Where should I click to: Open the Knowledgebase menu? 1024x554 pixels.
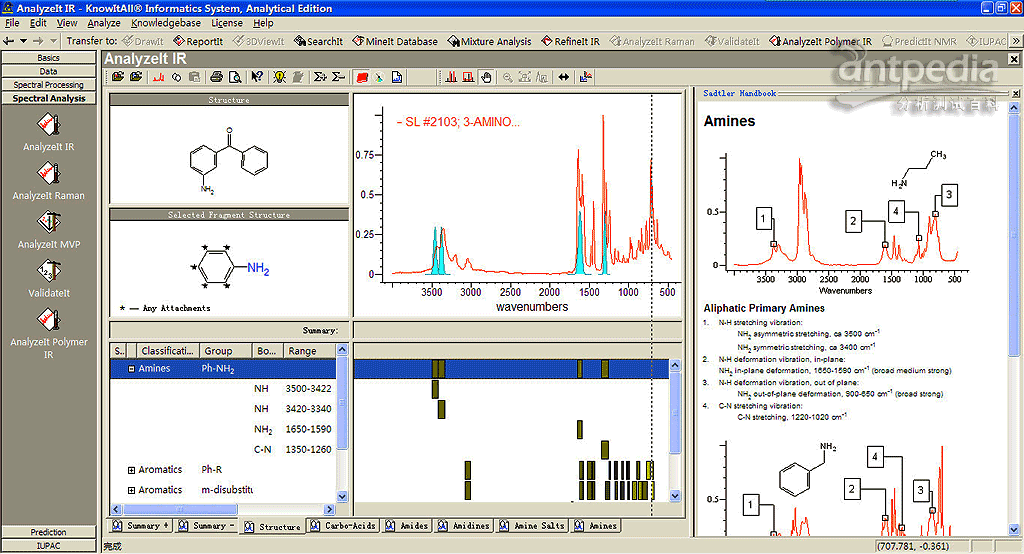165,23
